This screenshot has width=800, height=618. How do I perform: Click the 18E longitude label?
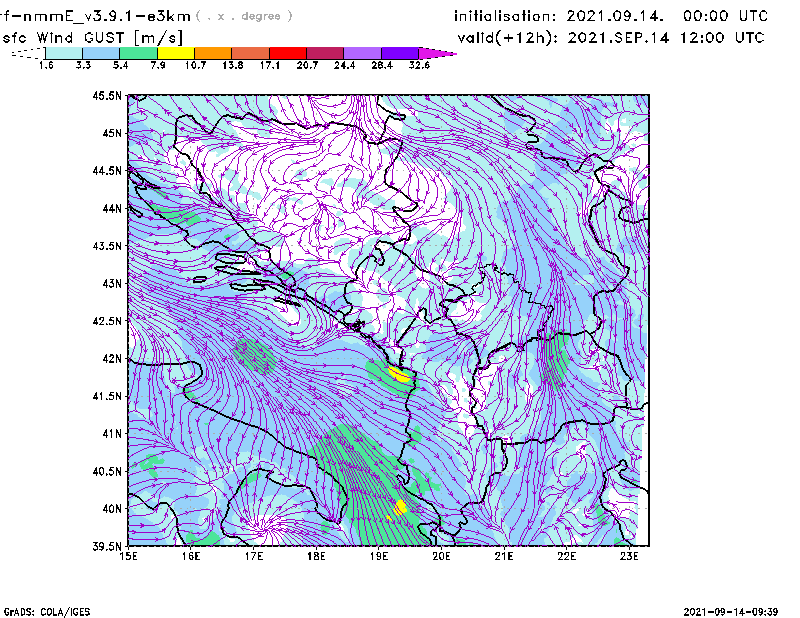point(316,556)
